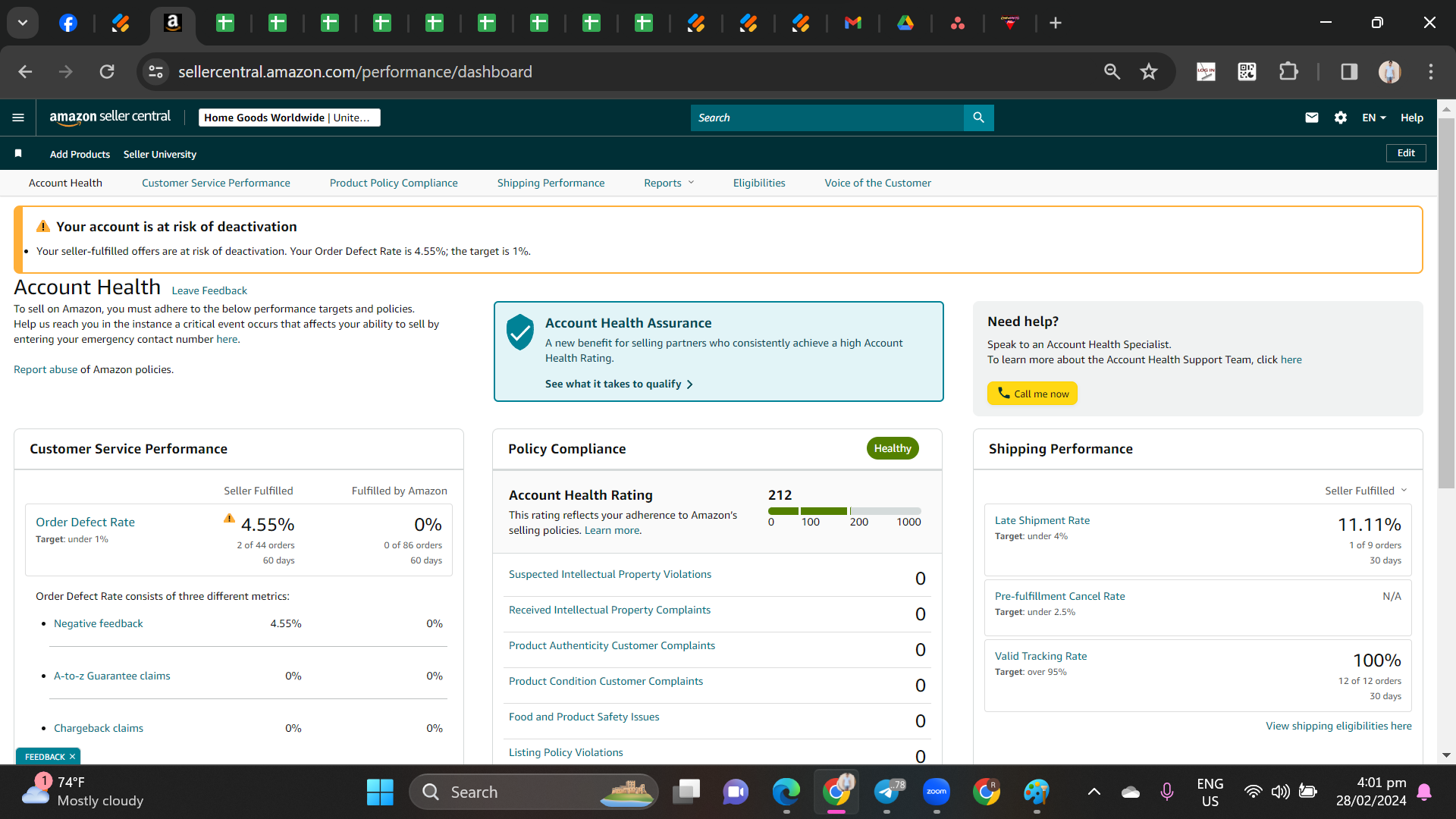The image size is (1456, 819).
Task: Open Task View on the taskbar
Action: (686, 792)
